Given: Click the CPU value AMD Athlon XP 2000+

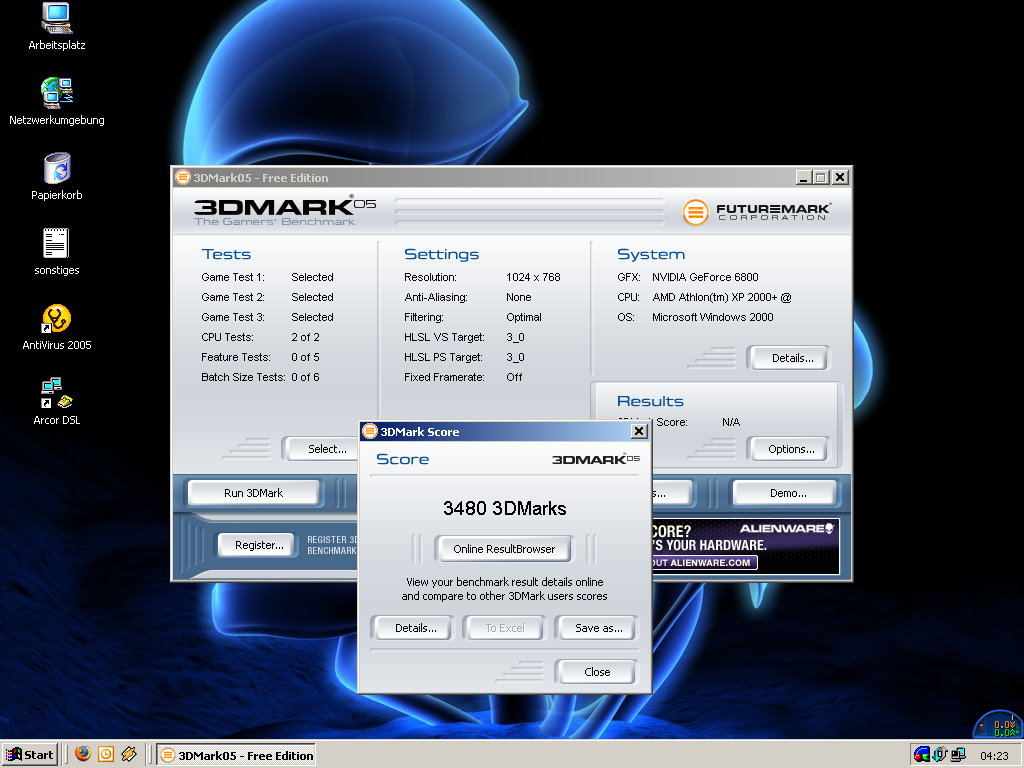Looking at the screenshot, I should point(722,297).
